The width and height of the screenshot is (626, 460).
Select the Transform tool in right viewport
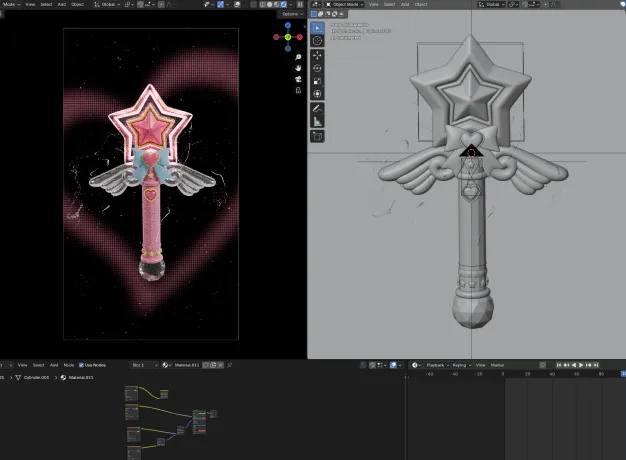(x=317, y=94)
